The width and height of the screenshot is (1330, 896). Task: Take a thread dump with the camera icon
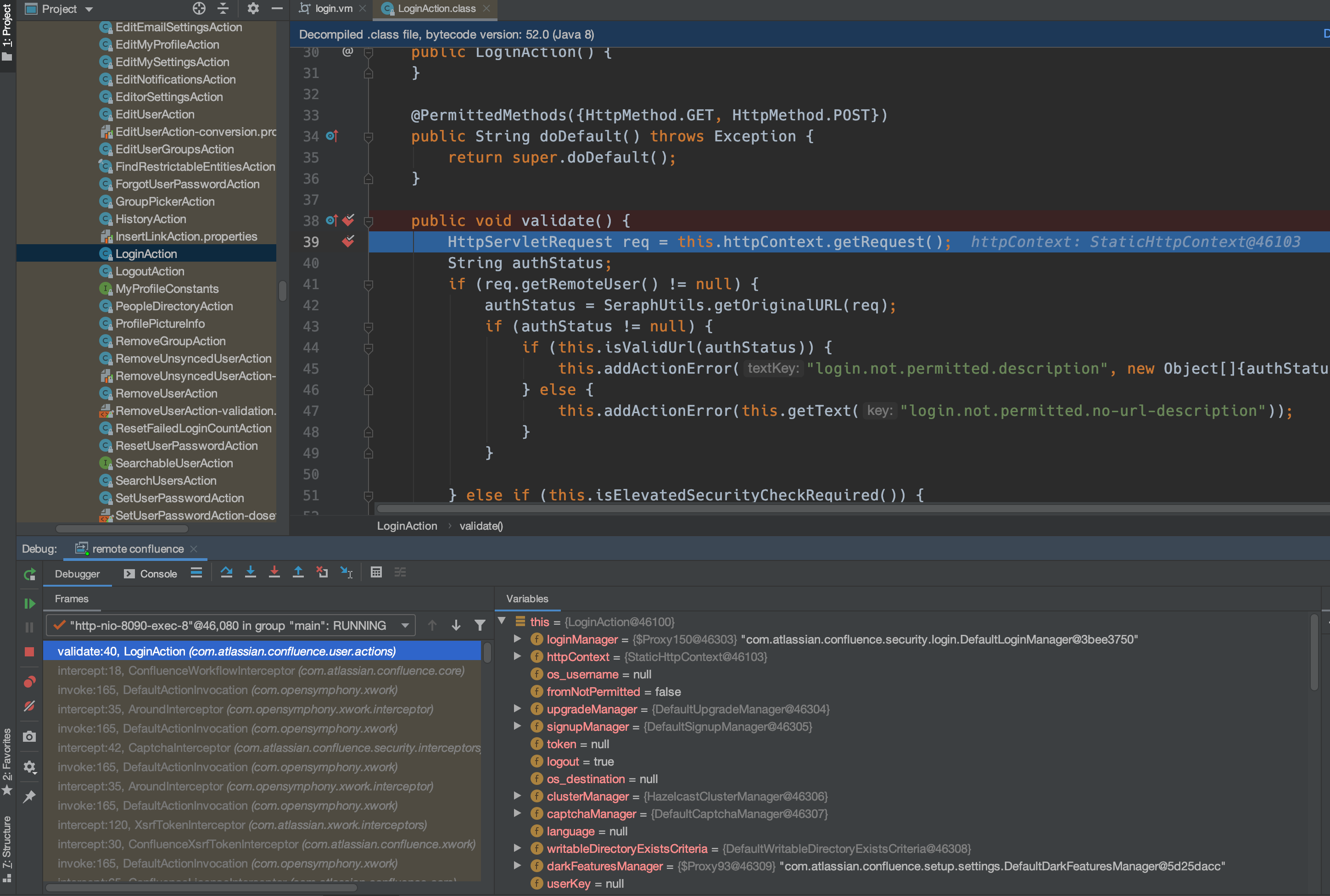pyautogui.click(x=30, y=737)
